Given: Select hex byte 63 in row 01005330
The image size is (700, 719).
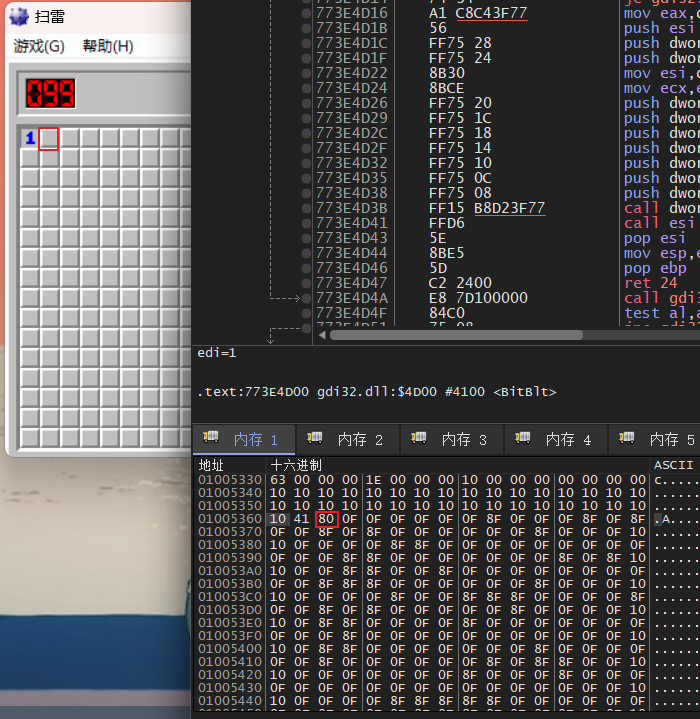Looking at the screenshot, I should [x=278, y=480].
